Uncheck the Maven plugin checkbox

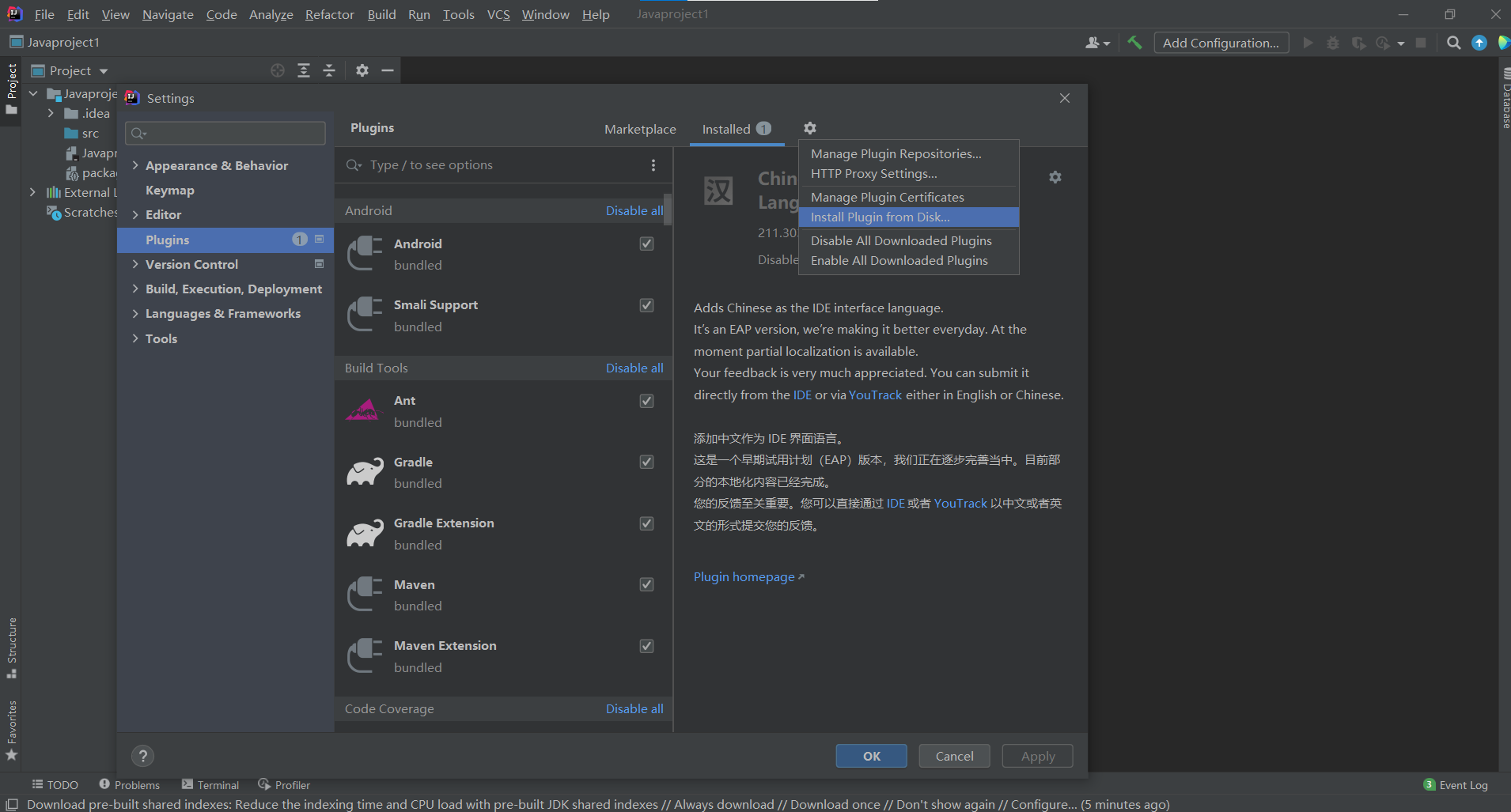(x=647, y=584)
